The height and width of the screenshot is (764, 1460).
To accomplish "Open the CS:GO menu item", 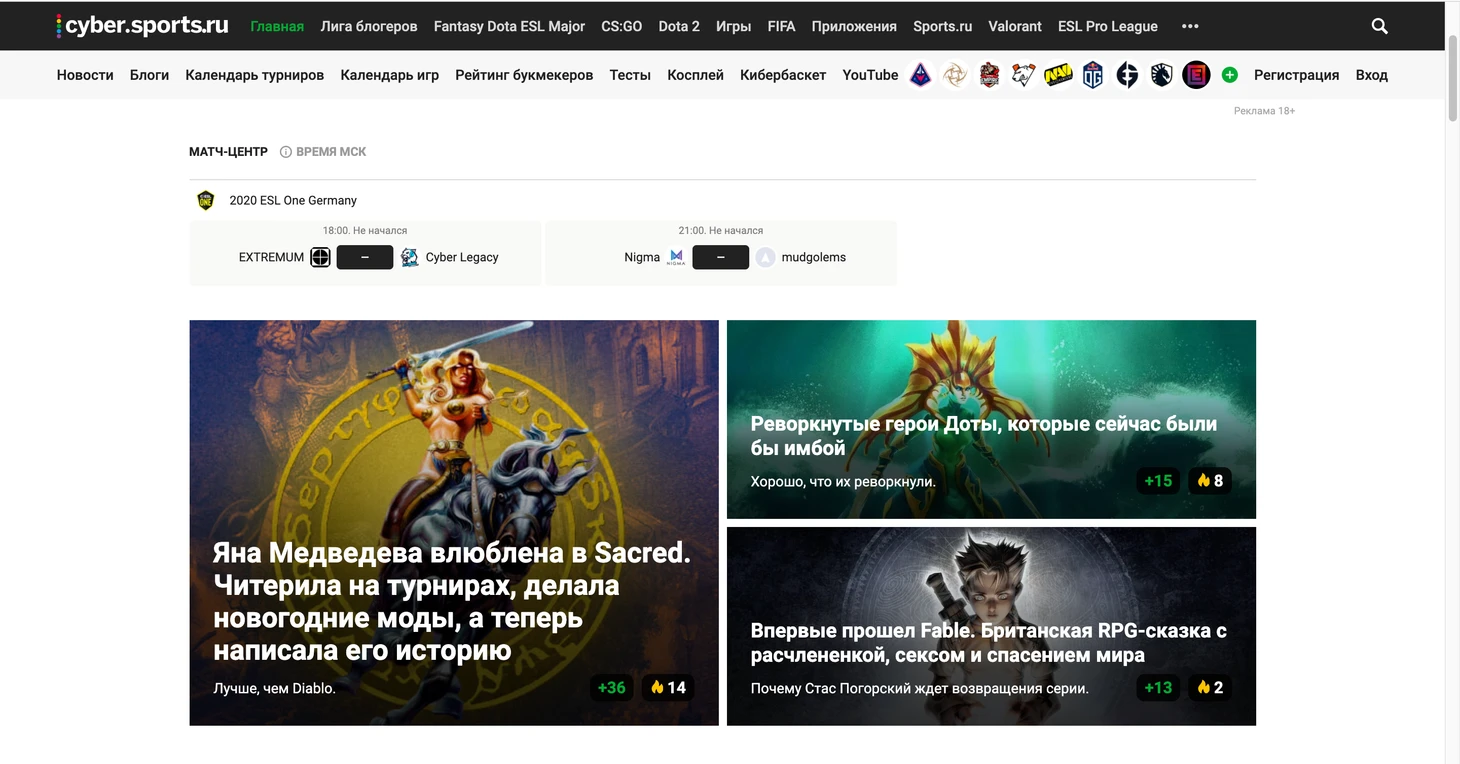I will [x=621, y=26].
